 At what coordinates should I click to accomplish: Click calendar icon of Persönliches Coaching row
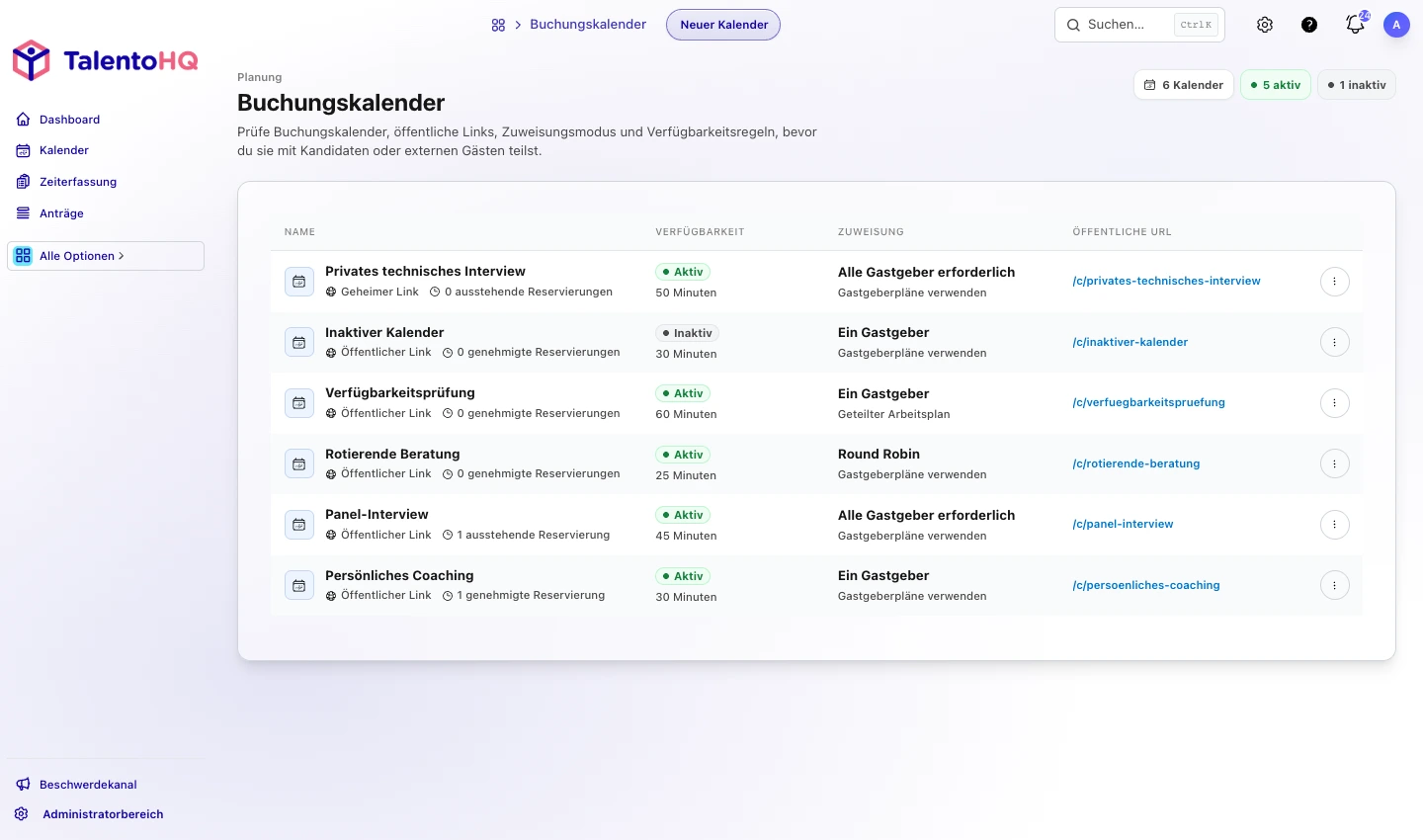click(x=299, y=586)
